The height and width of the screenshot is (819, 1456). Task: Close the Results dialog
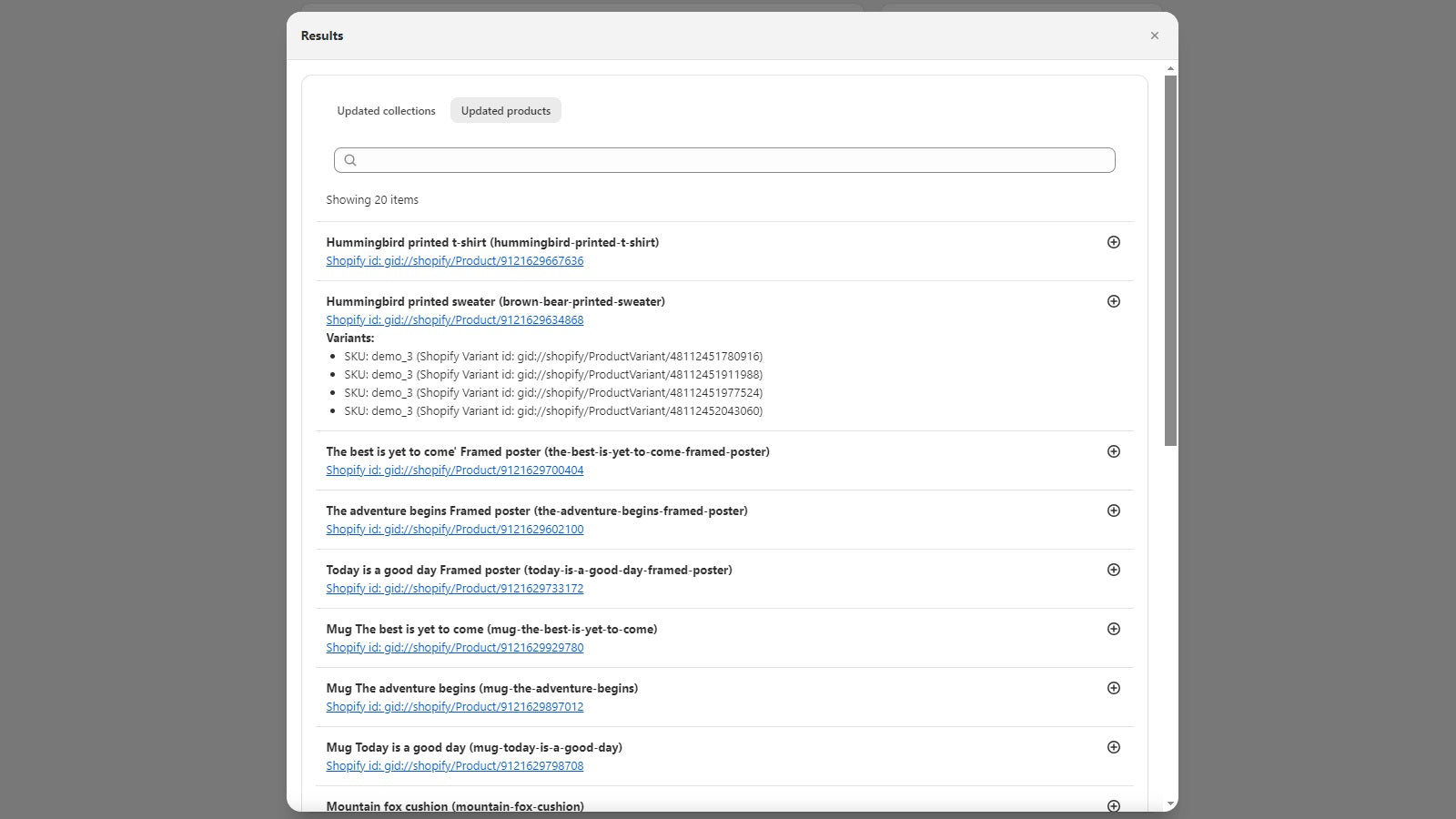point(1154,35)
